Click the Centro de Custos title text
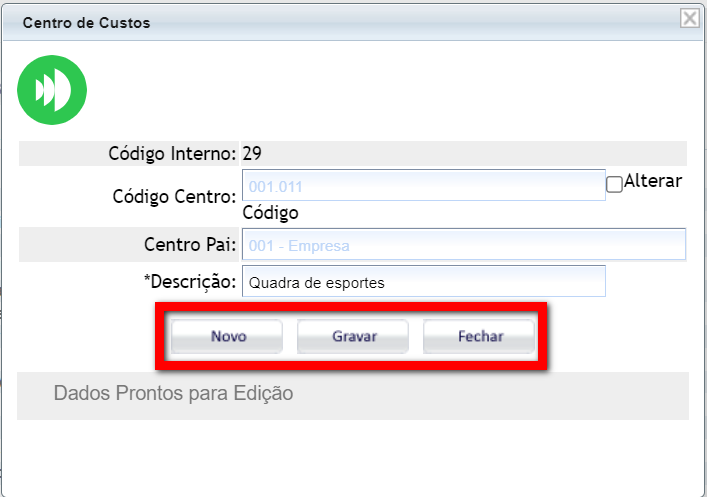The image size is (707, 497). [x=86, y=22]
